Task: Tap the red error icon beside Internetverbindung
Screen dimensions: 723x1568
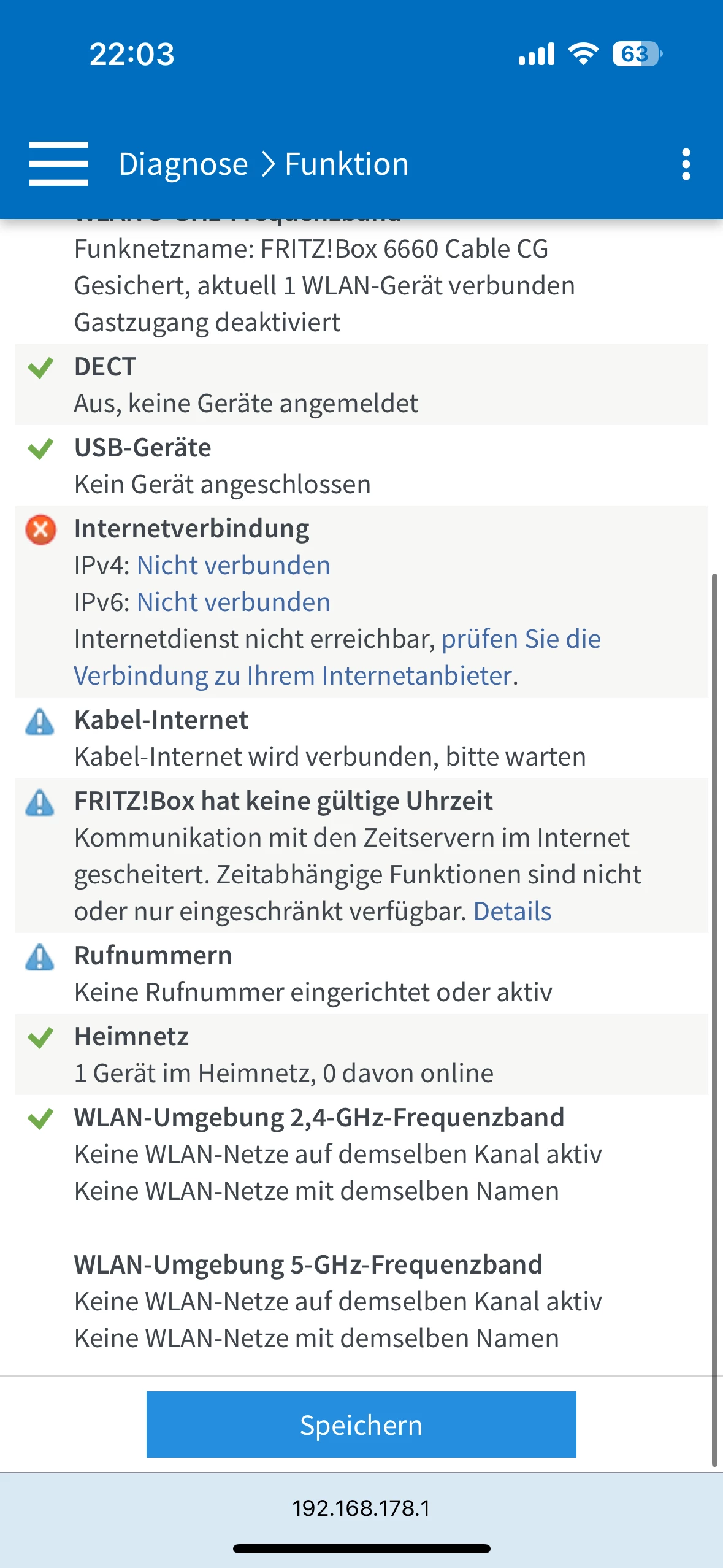Action: 40,529
